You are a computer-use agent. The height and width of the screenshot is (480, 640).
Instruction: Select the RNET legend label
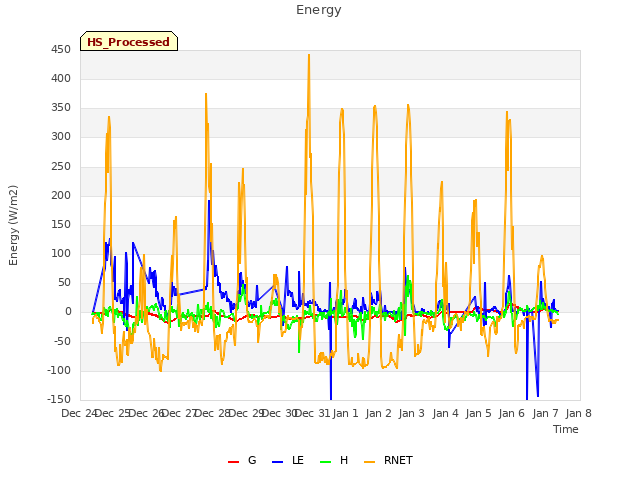(x=398, y=460)
